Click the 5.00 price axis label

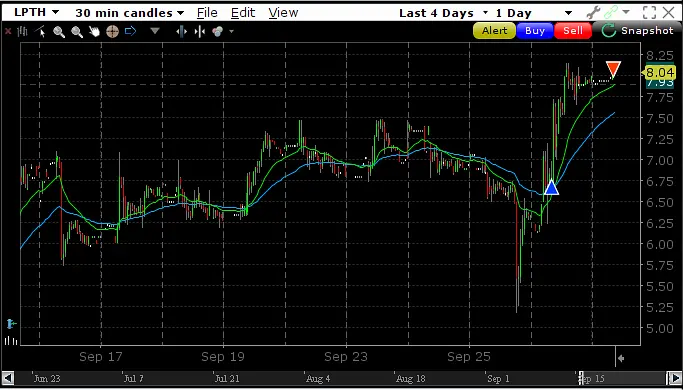click(x=660, y=329)
